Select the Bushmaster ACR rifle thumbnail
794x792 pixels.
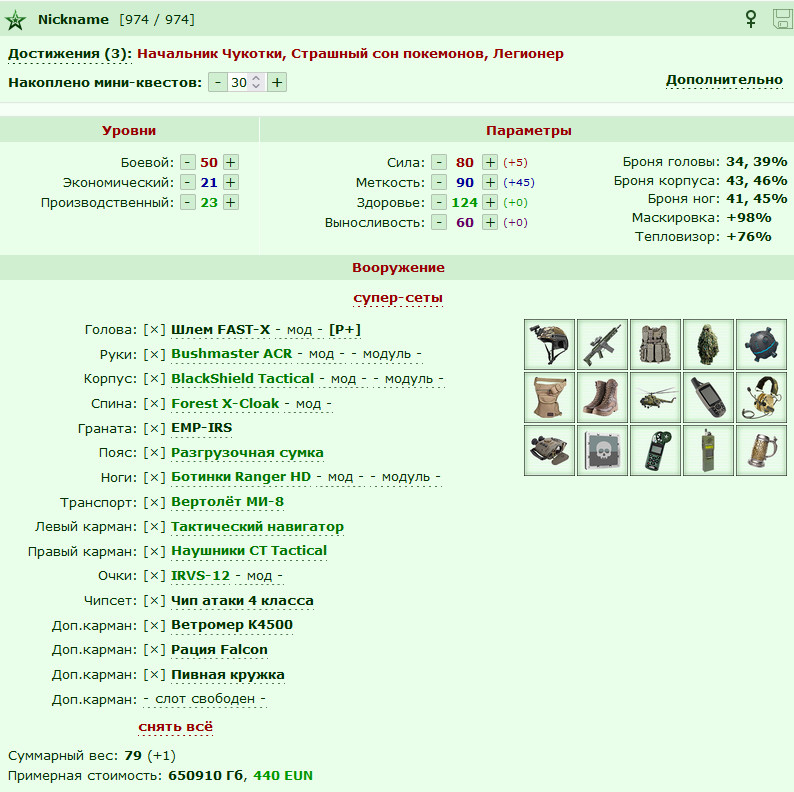tap(603, 344)
